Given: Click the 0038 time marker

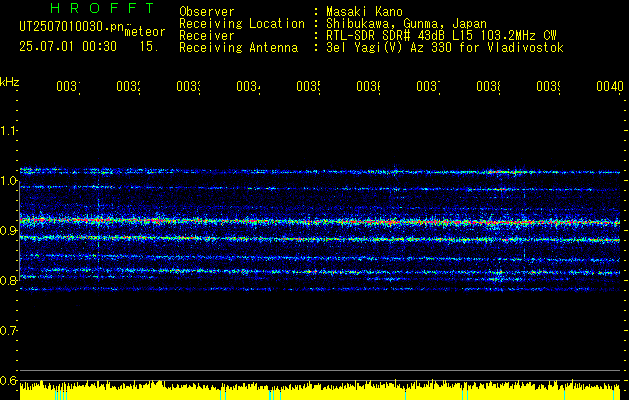Looking at the screenshot, I should [489, 86].
